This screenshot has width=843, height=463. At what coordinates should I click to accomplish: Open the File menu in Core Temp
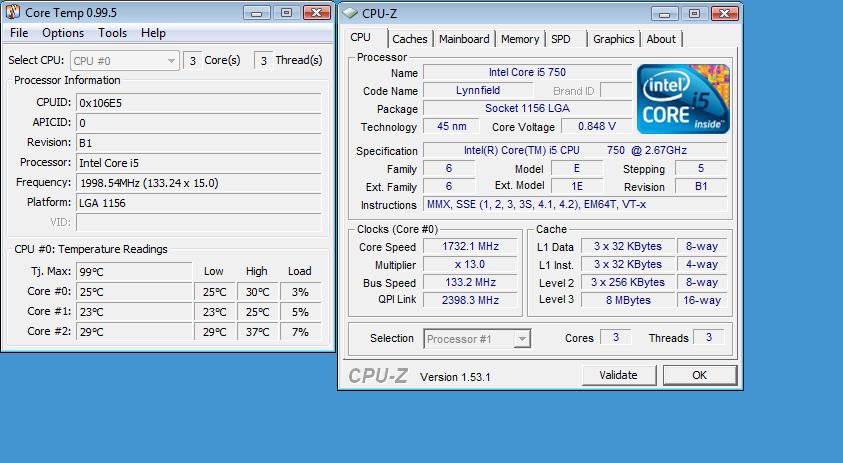19,33
